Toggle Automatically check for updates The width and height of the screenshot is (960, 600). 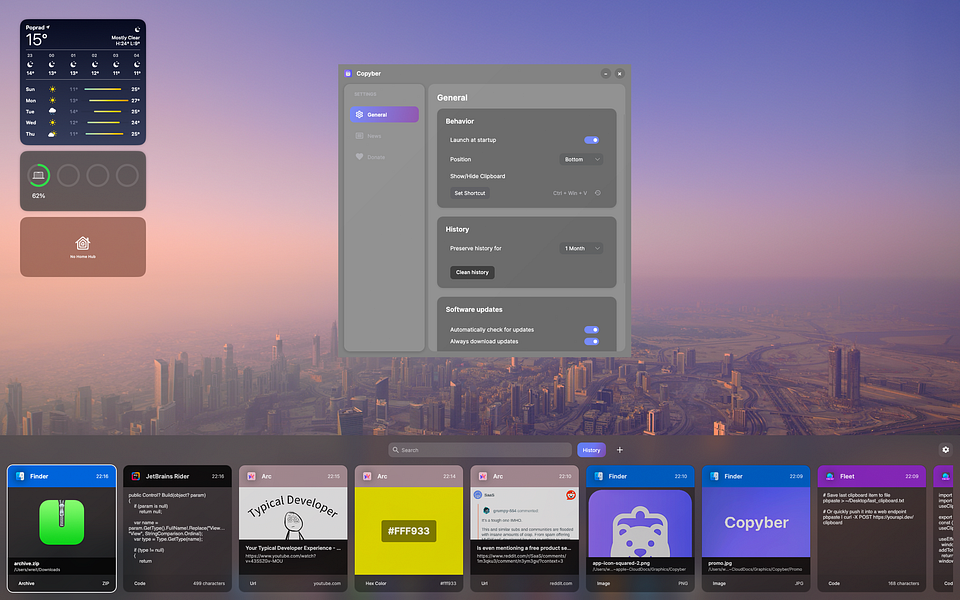[x=591, y=329]
